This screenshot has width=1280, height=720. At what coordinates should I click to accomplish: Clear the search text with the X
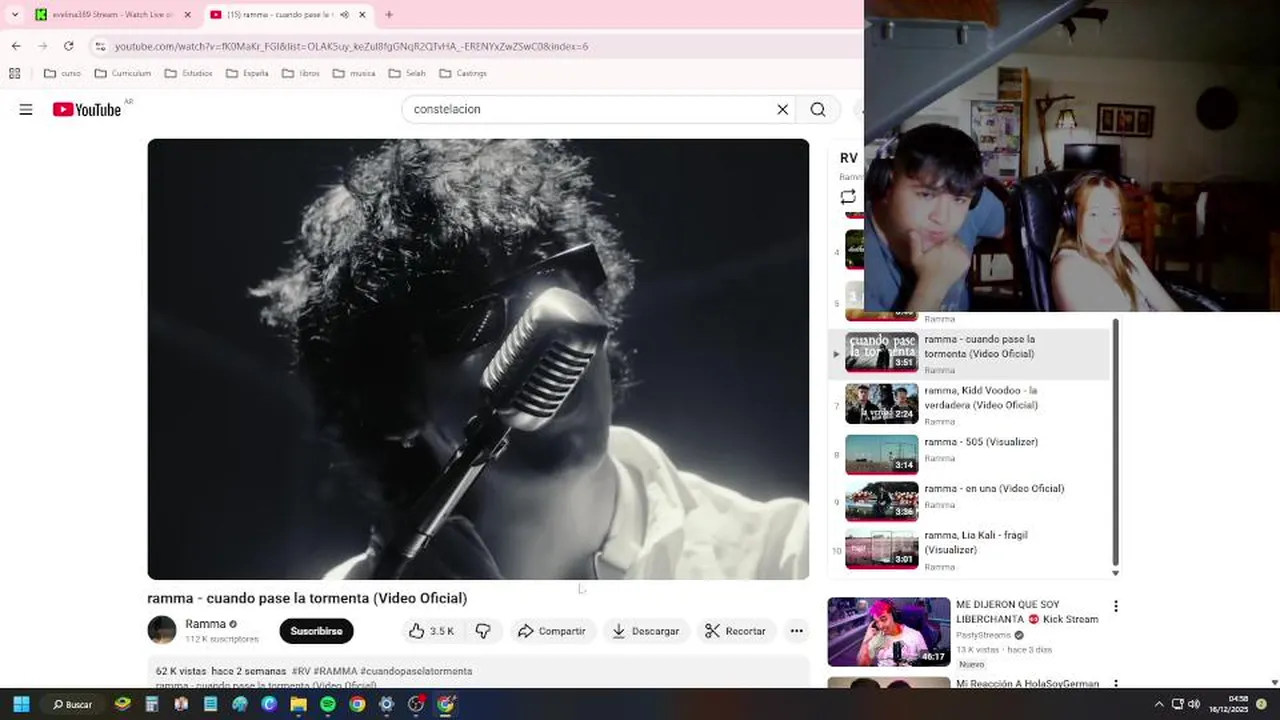(783, 109)
